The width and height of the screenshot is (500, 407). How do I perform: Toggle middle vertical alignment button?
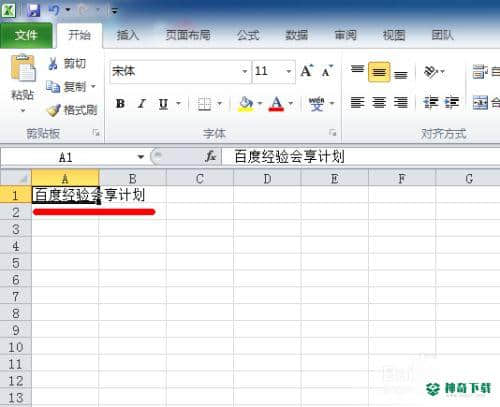pos(379,72)
